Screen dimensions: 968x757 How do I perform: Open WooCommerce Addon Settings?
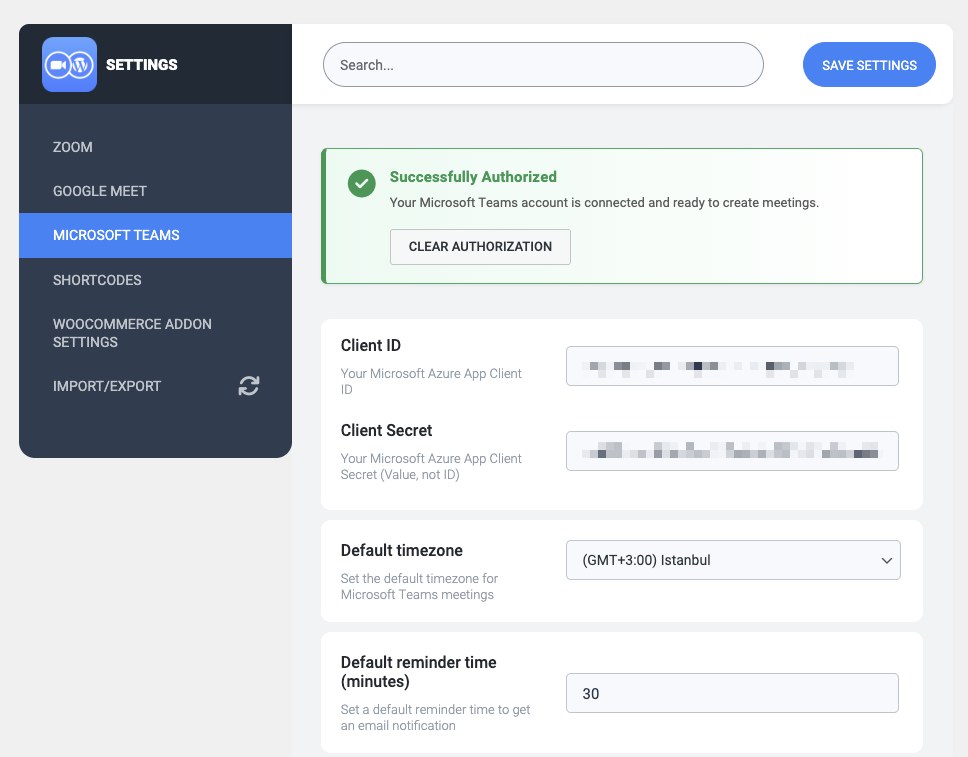[x=132, y=333]
